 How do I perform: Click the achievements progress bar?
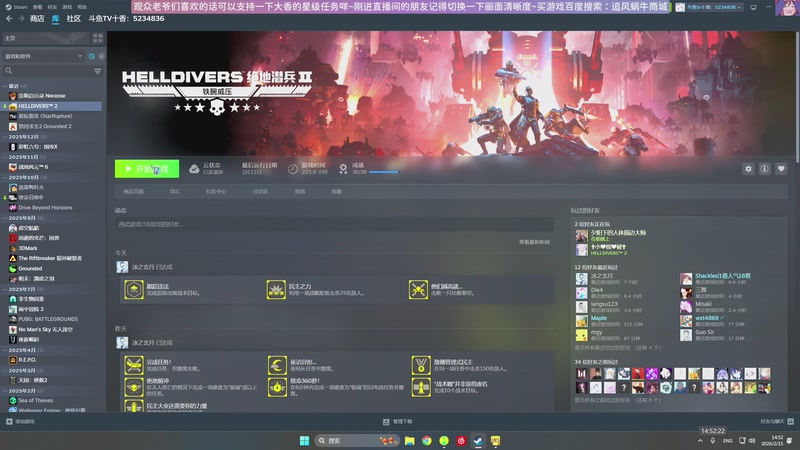384,172
